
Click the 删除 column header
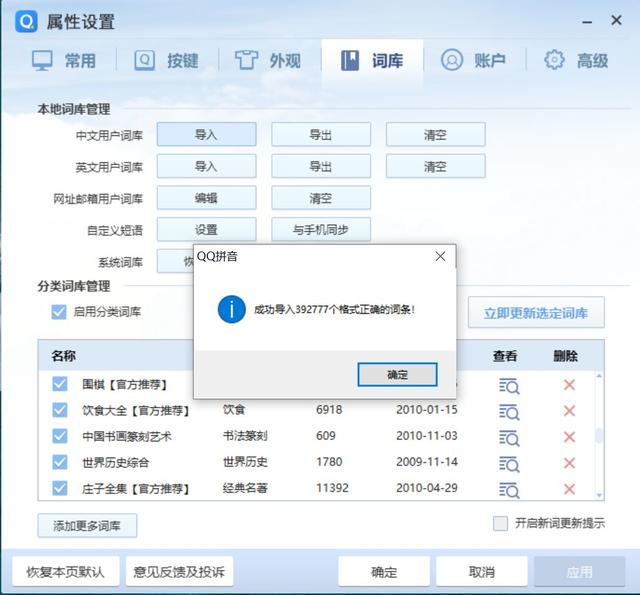(x=565, y=356)
